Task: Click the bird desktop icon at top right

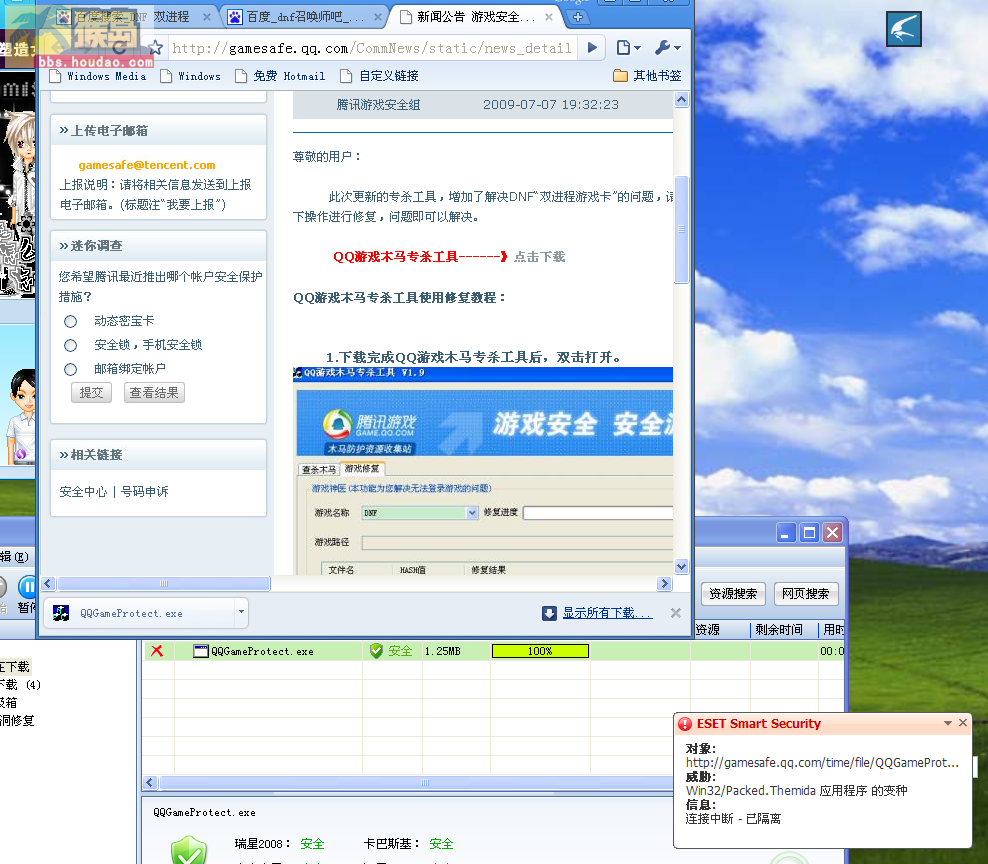Action: point(904,29)
